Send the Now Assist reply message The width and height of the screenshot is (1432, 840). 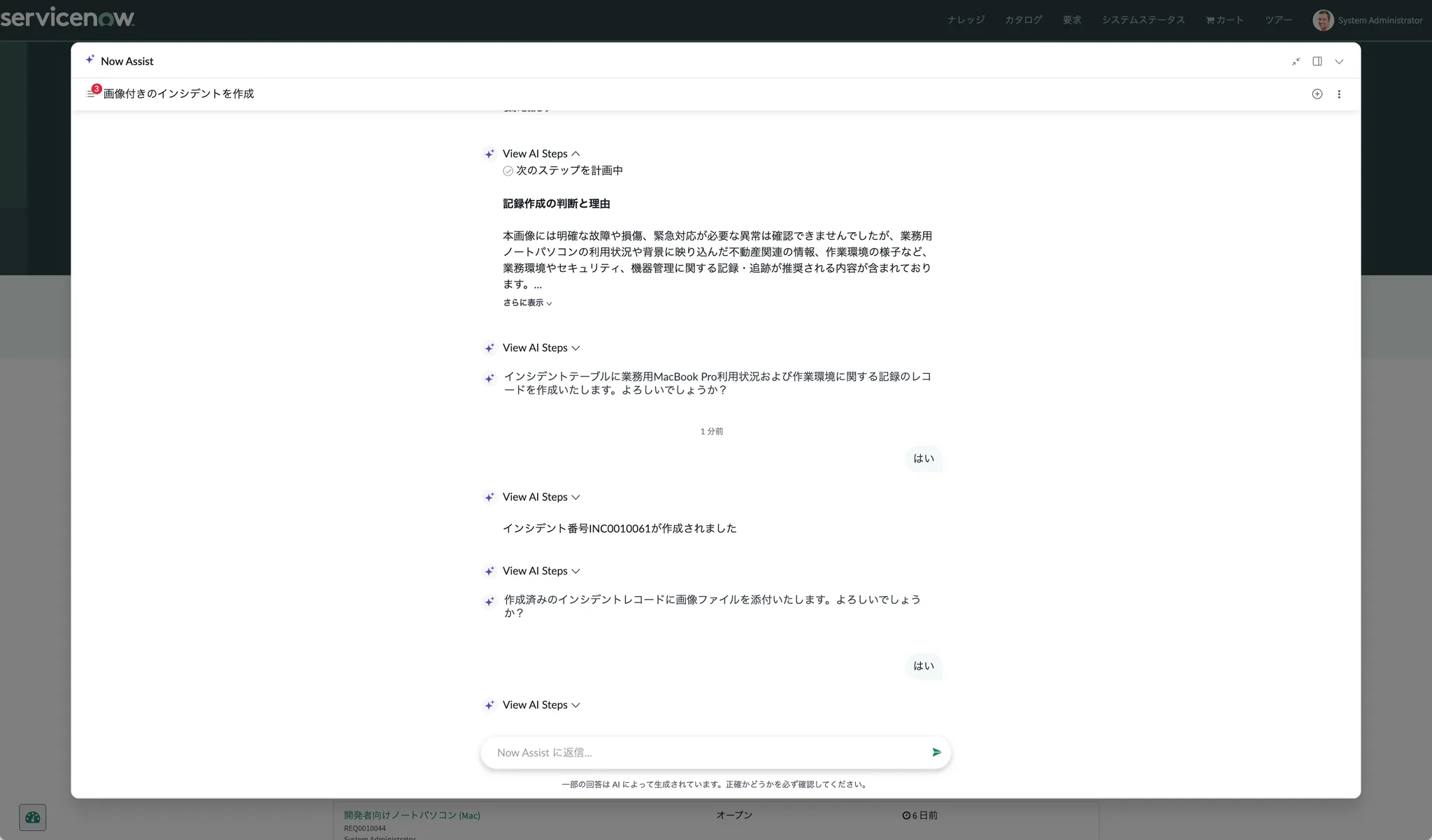[x=936, y=753]
